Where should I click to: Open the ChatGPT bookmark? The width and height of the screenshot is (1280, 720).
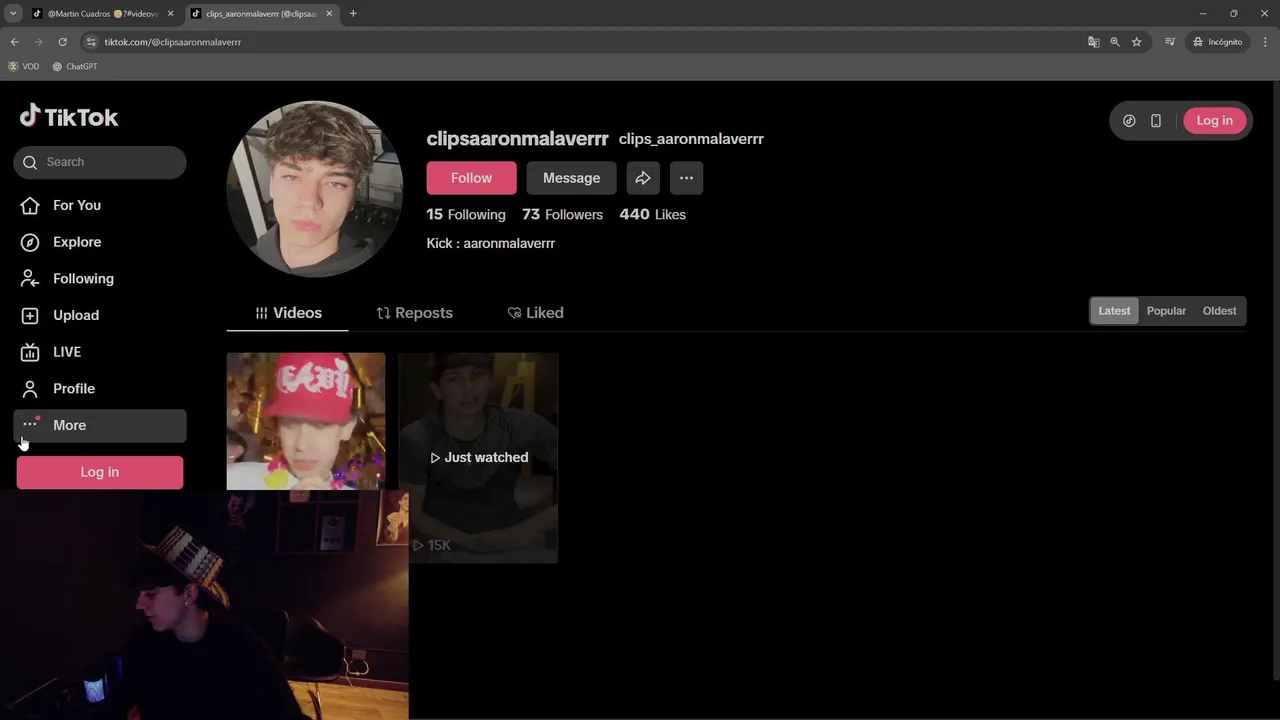[75, 67]
